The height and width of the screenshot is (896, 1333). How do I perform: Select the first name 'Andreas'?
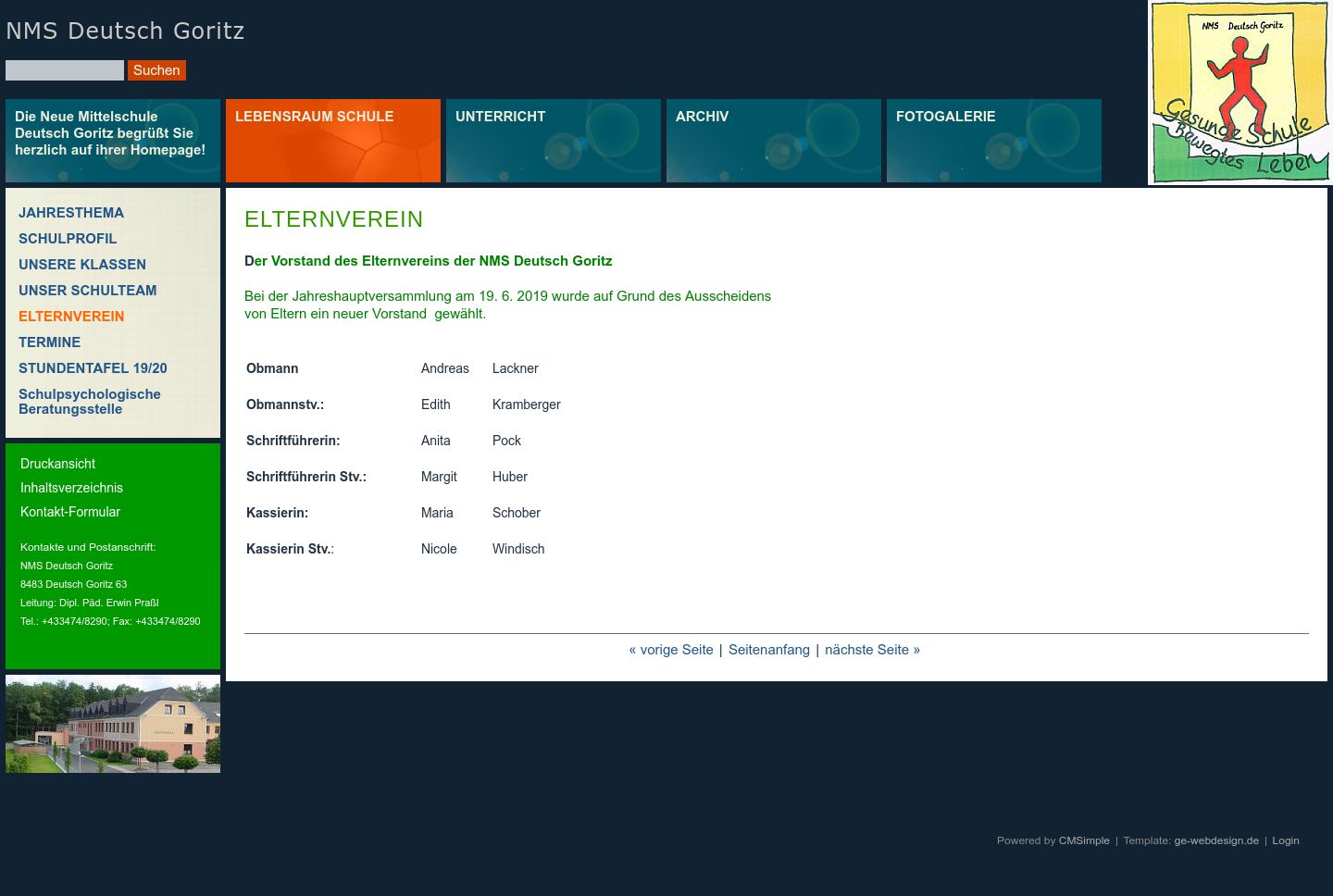click(x=445, y=368)
